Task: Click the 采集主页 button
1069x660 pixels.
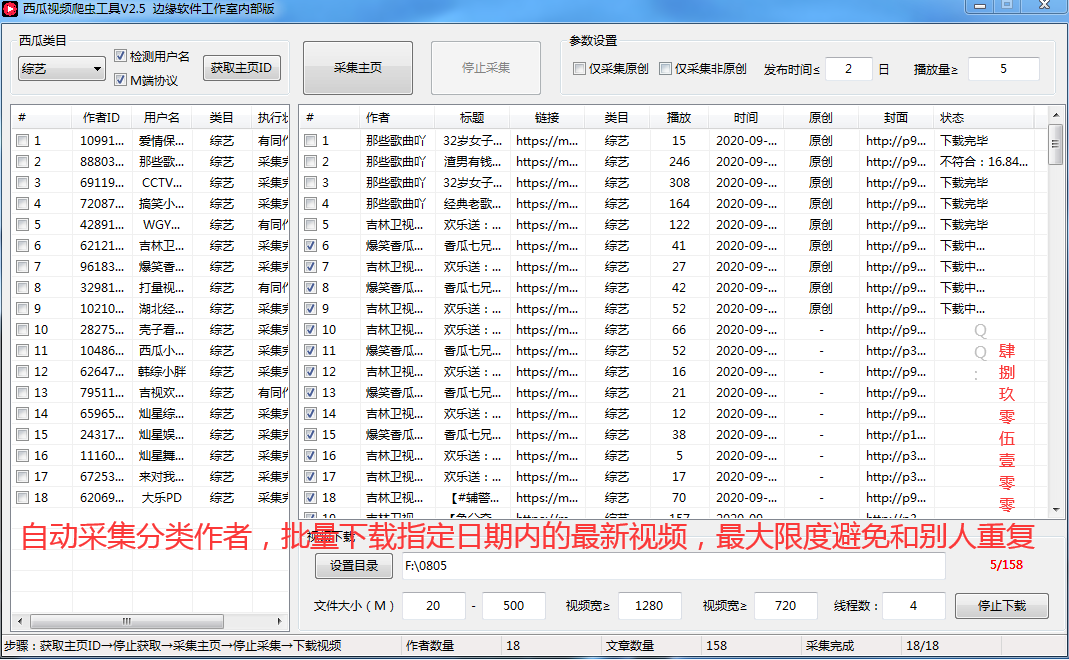Action: (x=358, y=68)
